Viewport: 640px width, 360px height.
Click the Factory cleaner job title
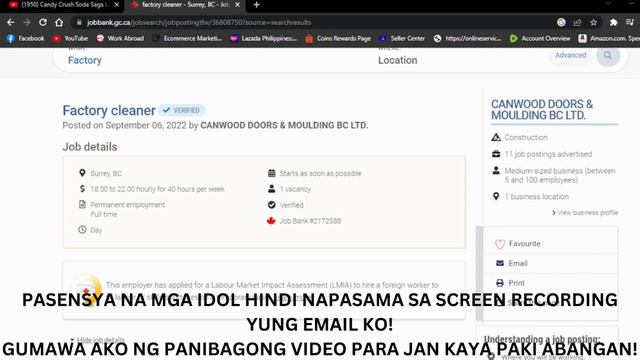click(x=109, y=110)
